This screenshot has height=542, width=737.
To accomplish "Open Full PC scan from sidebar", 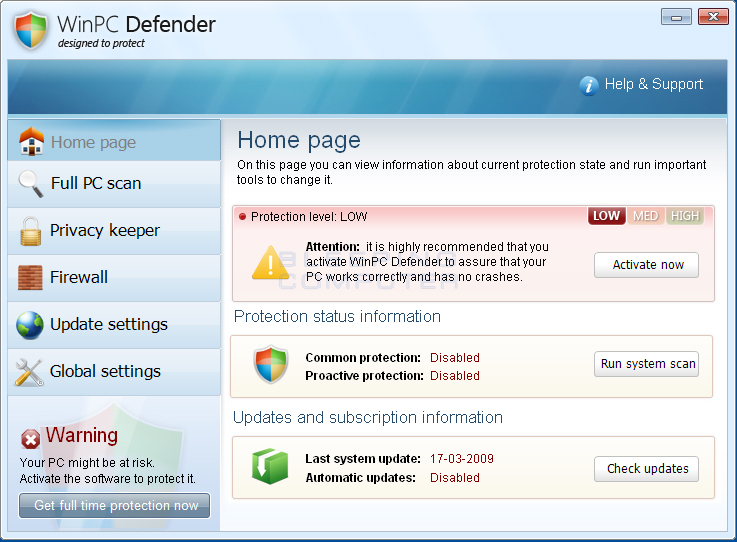I will [x=114, y=184].
